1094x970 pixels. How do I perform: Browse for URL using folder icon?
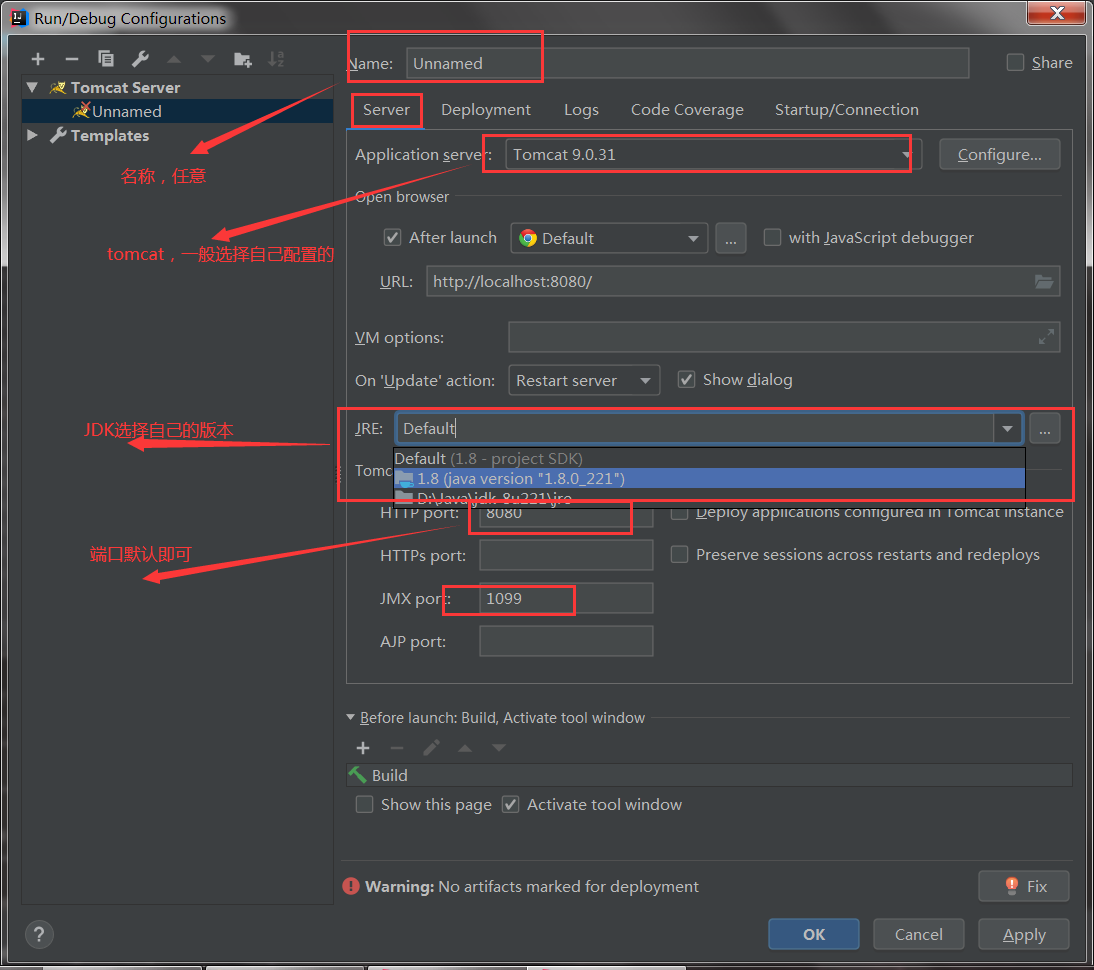tap(1044, 282)
